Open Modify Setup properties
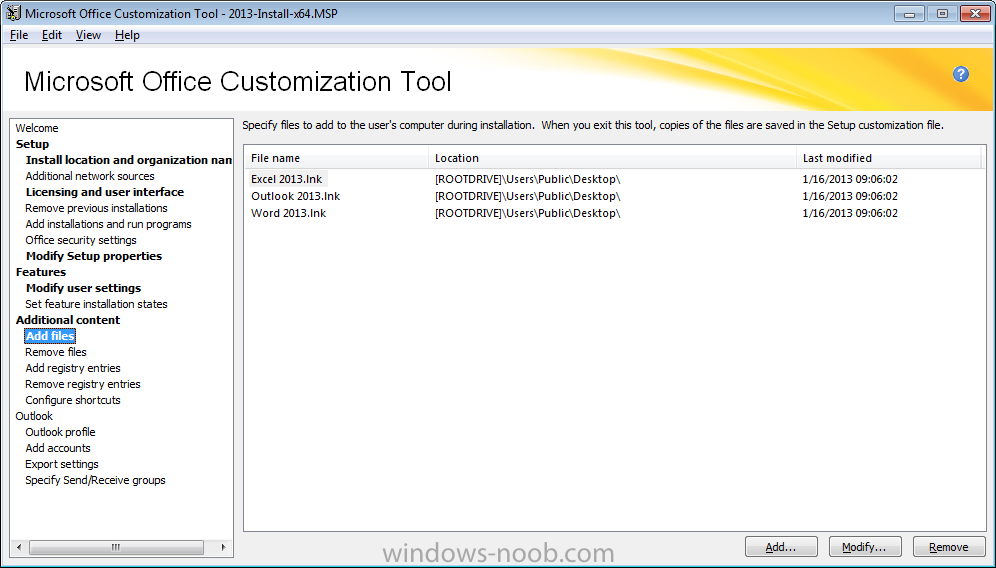Image resolution: width=996 pixels, height=568 pixels. coord(94,256)
